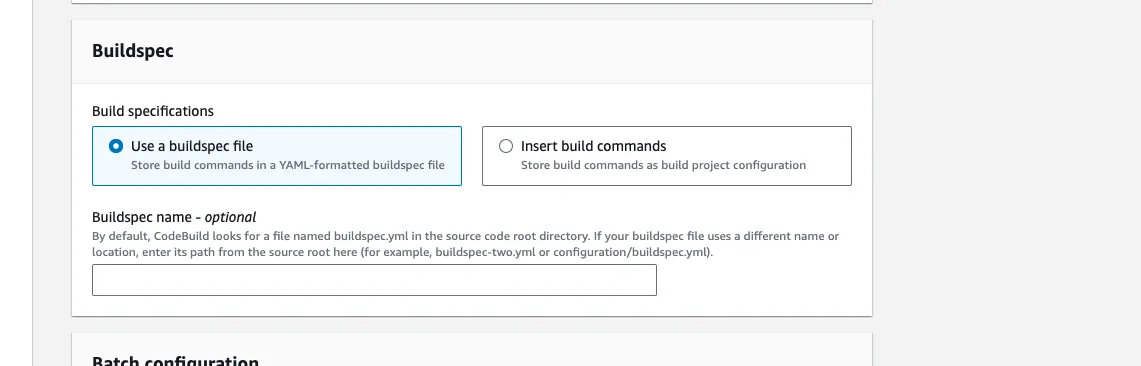Click the gray Buildspec header bar
This screenshot has width=1141, height=366.
[472, 52]
